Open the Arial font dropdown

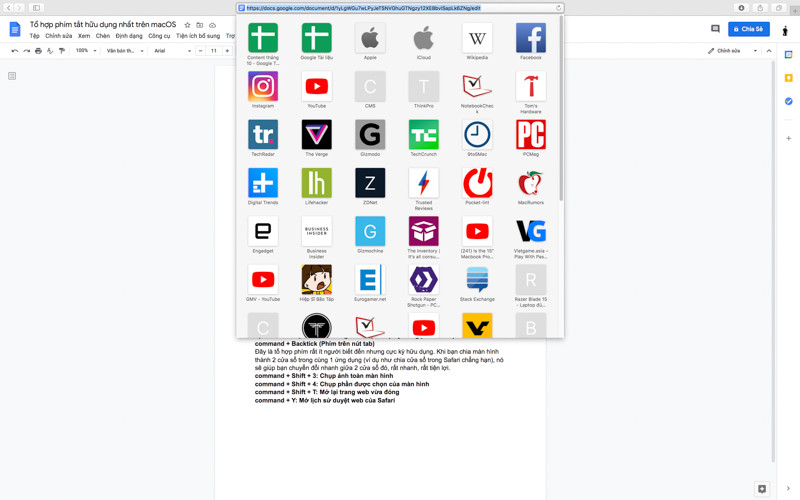[x=172, y=51]
